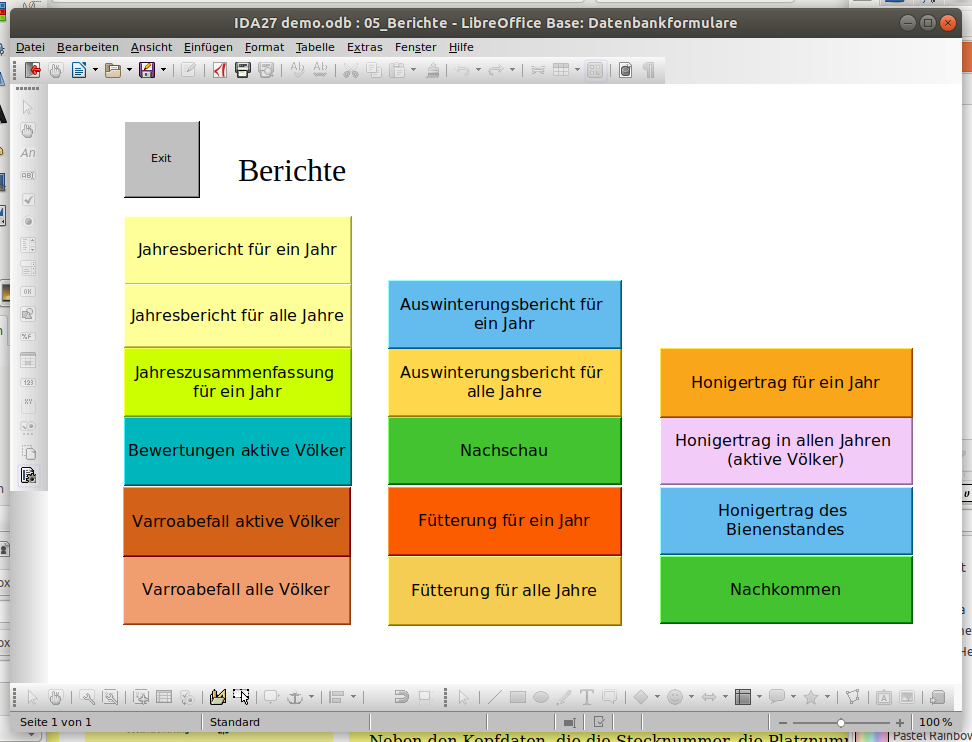
Task: Open the Einfügen menu
Action: click(x=208, y=47)
